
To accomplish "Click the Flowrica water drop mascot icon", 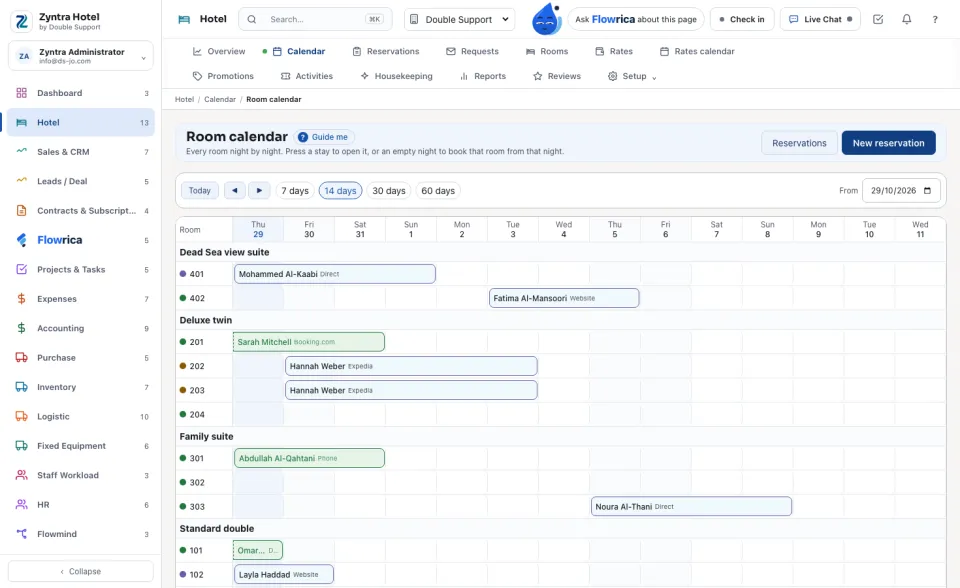I will point(546,18).
